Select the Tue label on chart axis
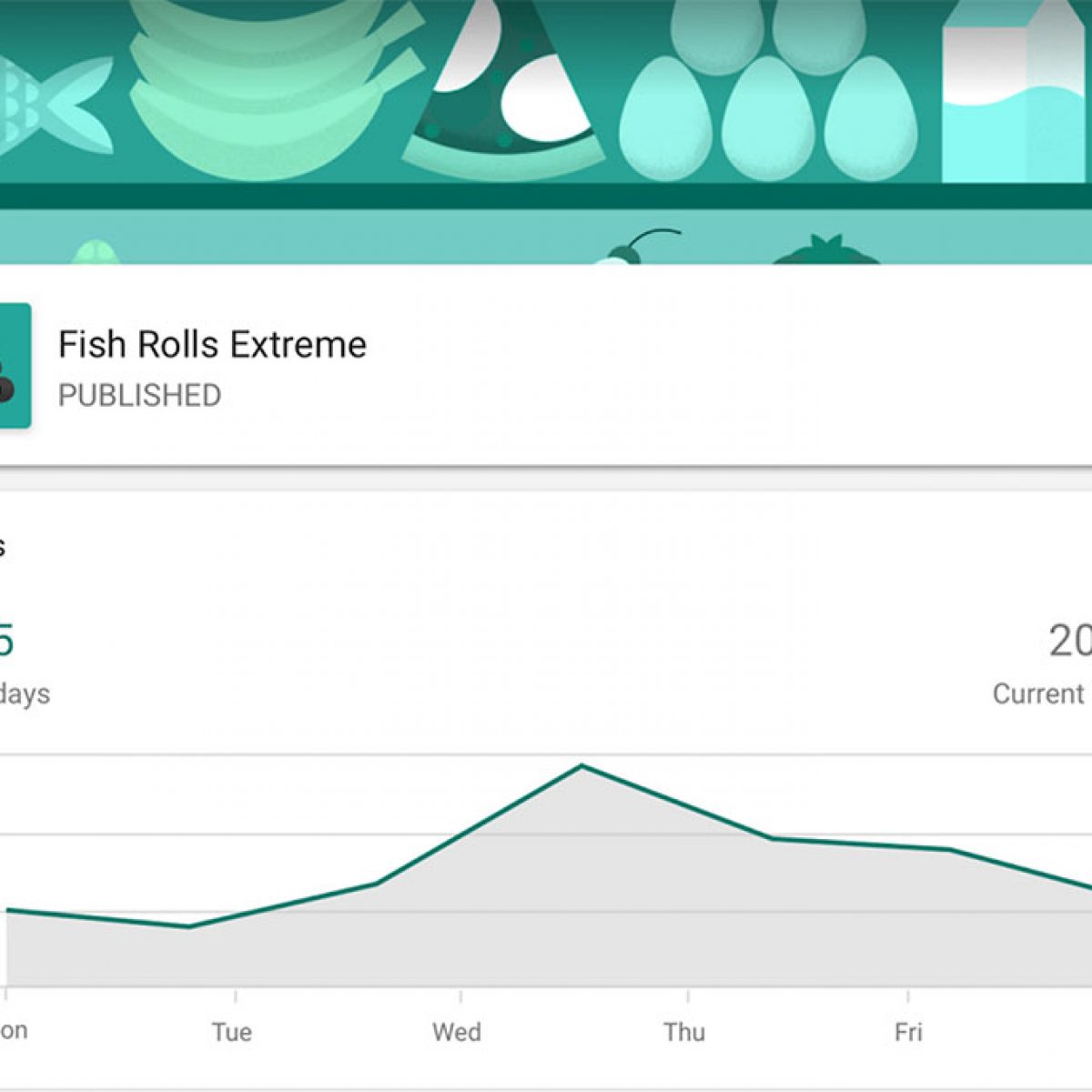The height and width of the screenshot is (1092, 1092). pos(231,1032)
